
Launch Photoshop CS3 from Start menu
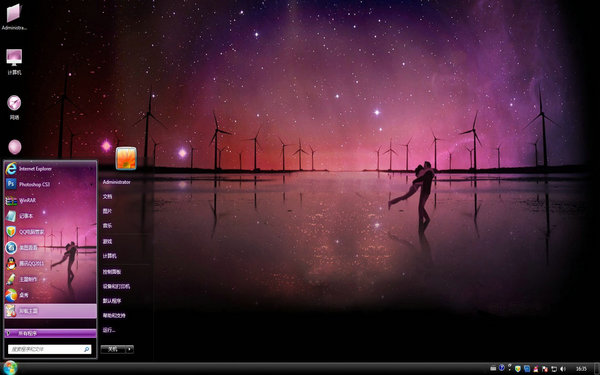(50, 184)
